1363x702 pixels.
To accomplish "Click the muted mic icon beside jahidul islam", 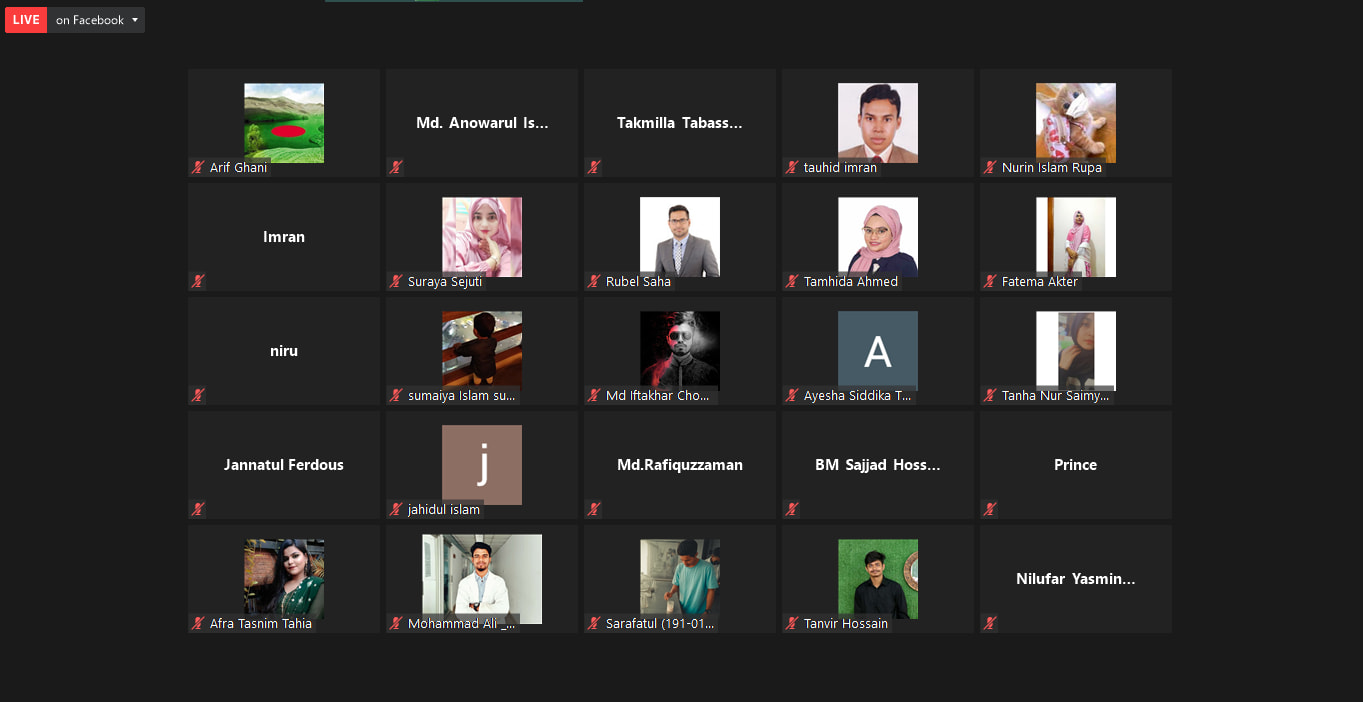I will [396, 509].
